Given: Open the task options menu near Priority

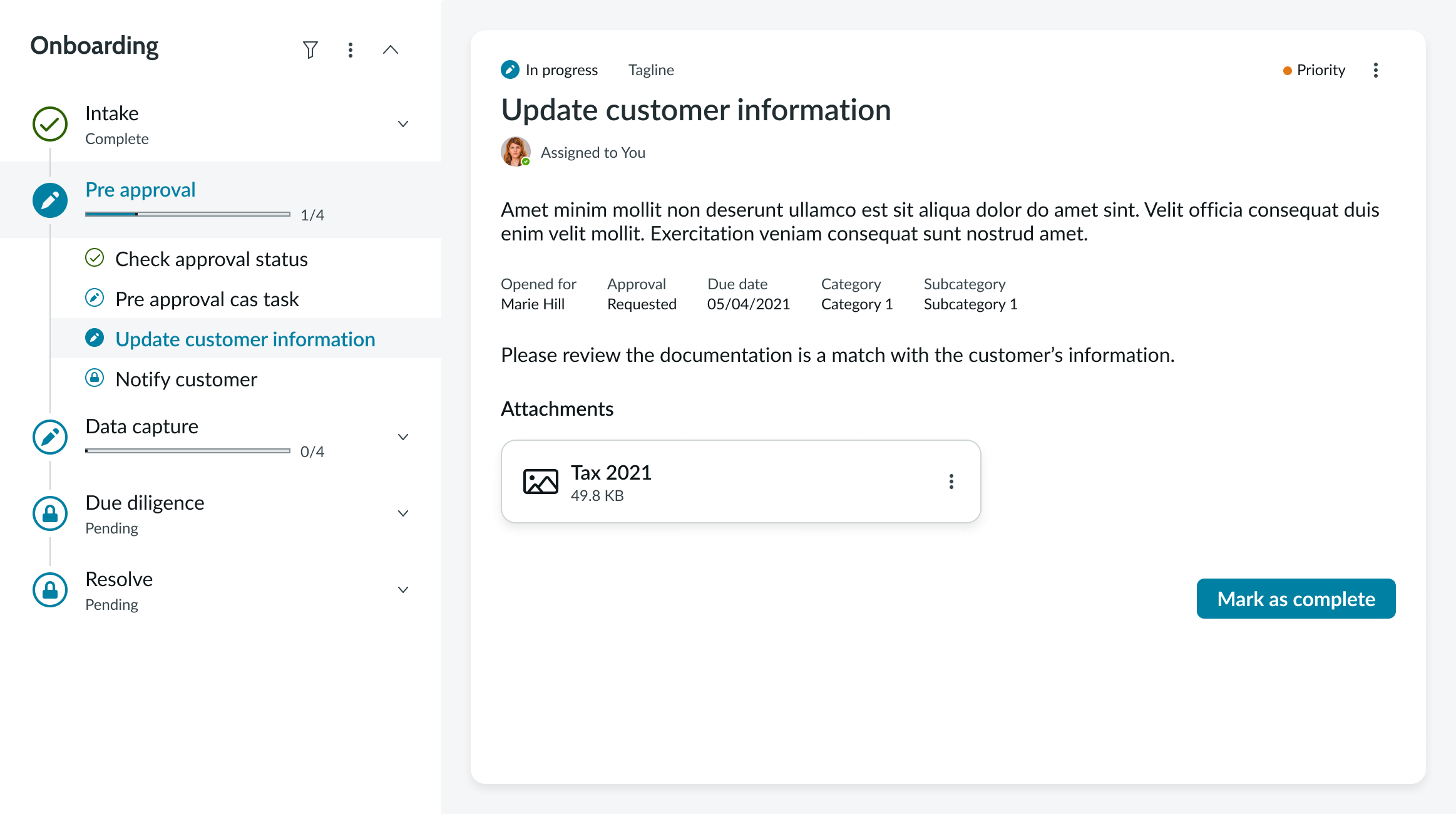Looking at the screenshot, I should click(x=1376, y=70).
